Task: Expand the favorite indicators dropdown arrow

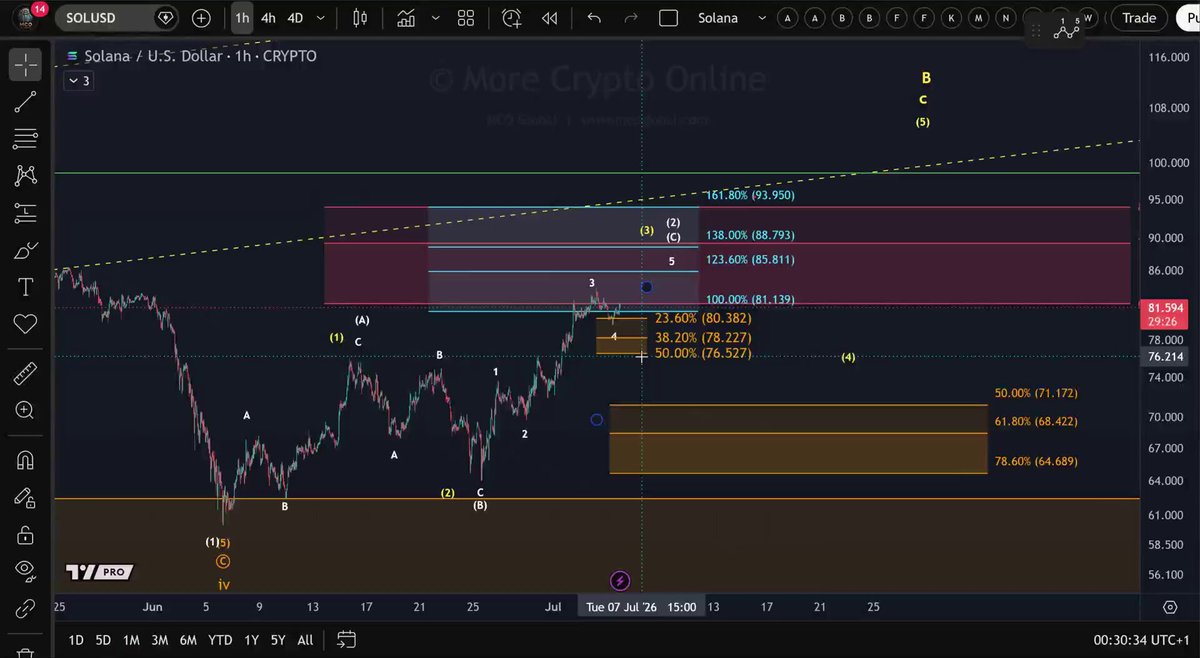Action: (435, 18)
